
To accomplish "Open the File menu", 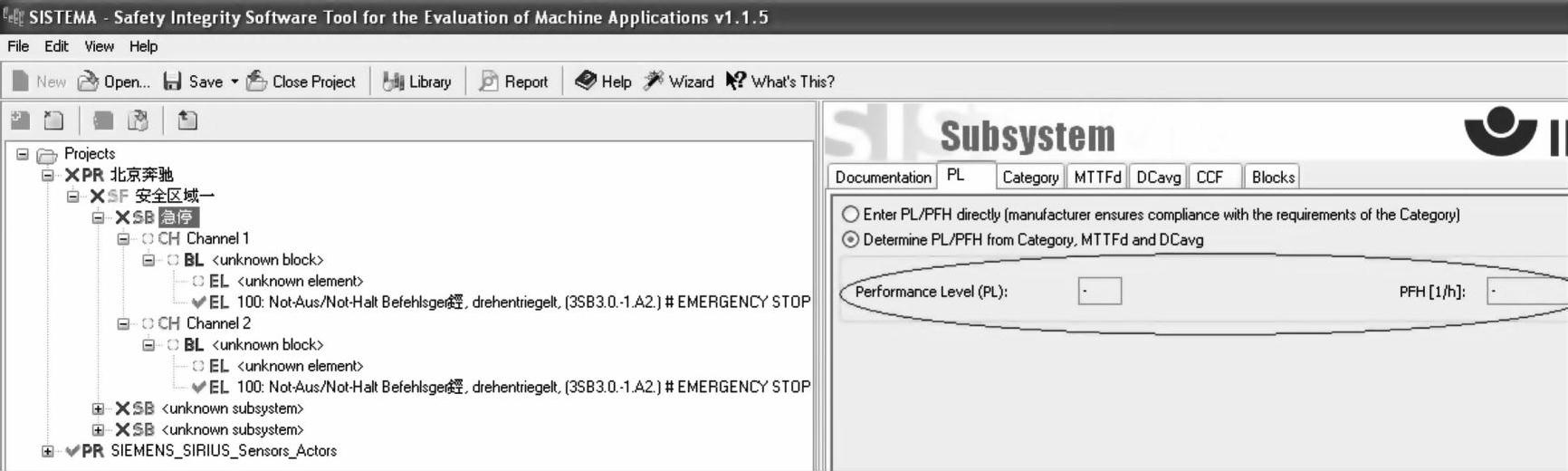I will [18, 46].
